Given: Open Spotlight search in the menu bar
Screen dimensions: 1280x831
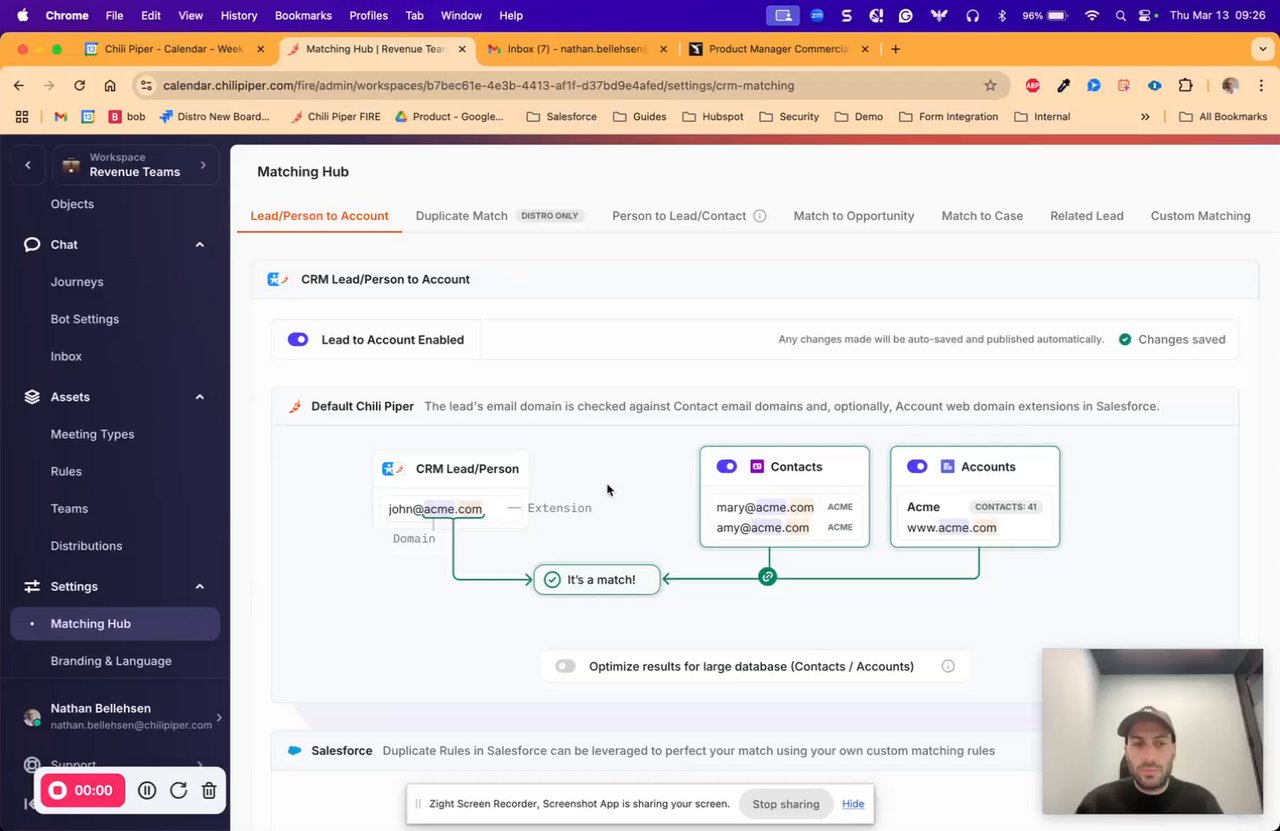Looking at the screenshot, I should [1120, 16].
